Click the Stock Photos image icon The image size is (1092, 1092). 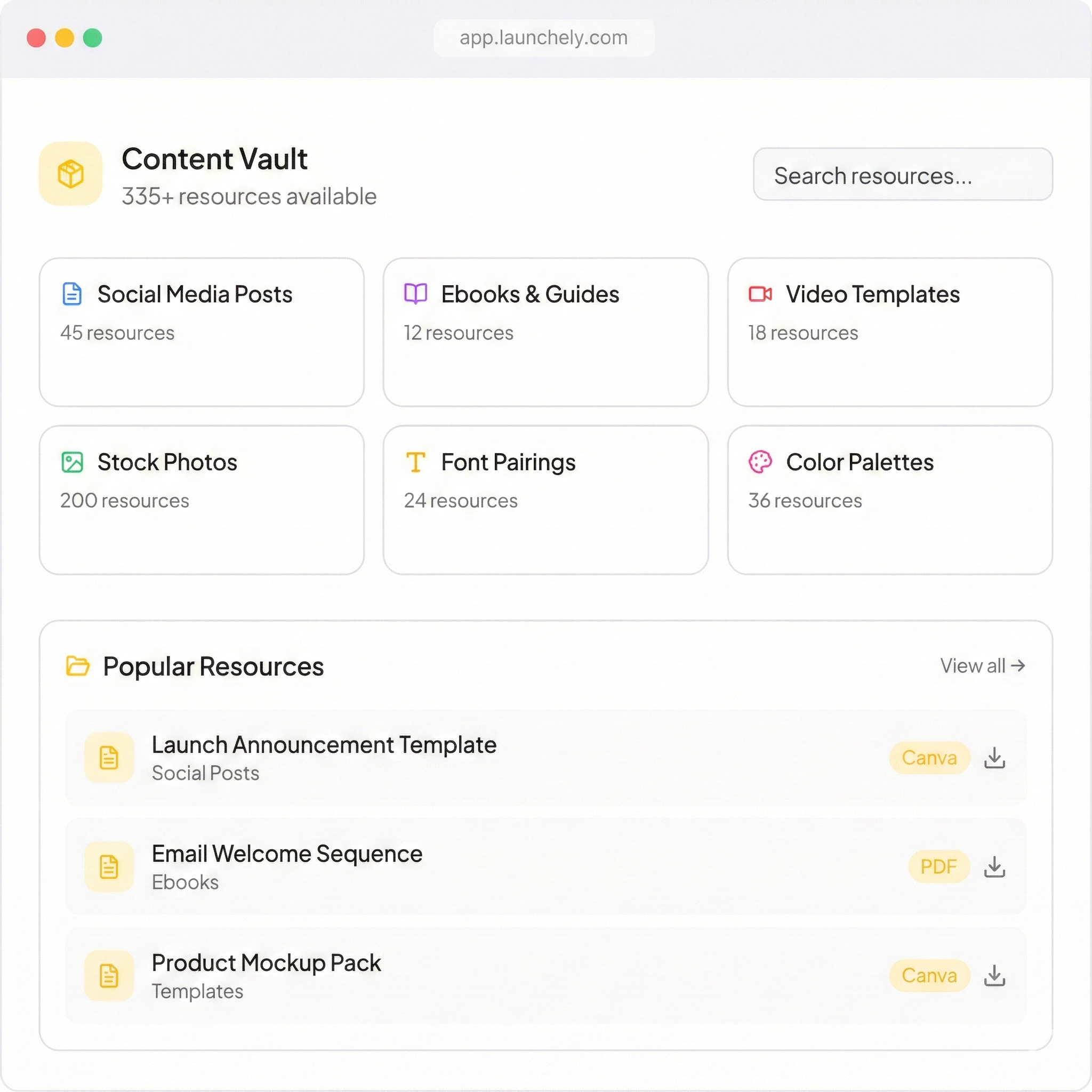71,462
